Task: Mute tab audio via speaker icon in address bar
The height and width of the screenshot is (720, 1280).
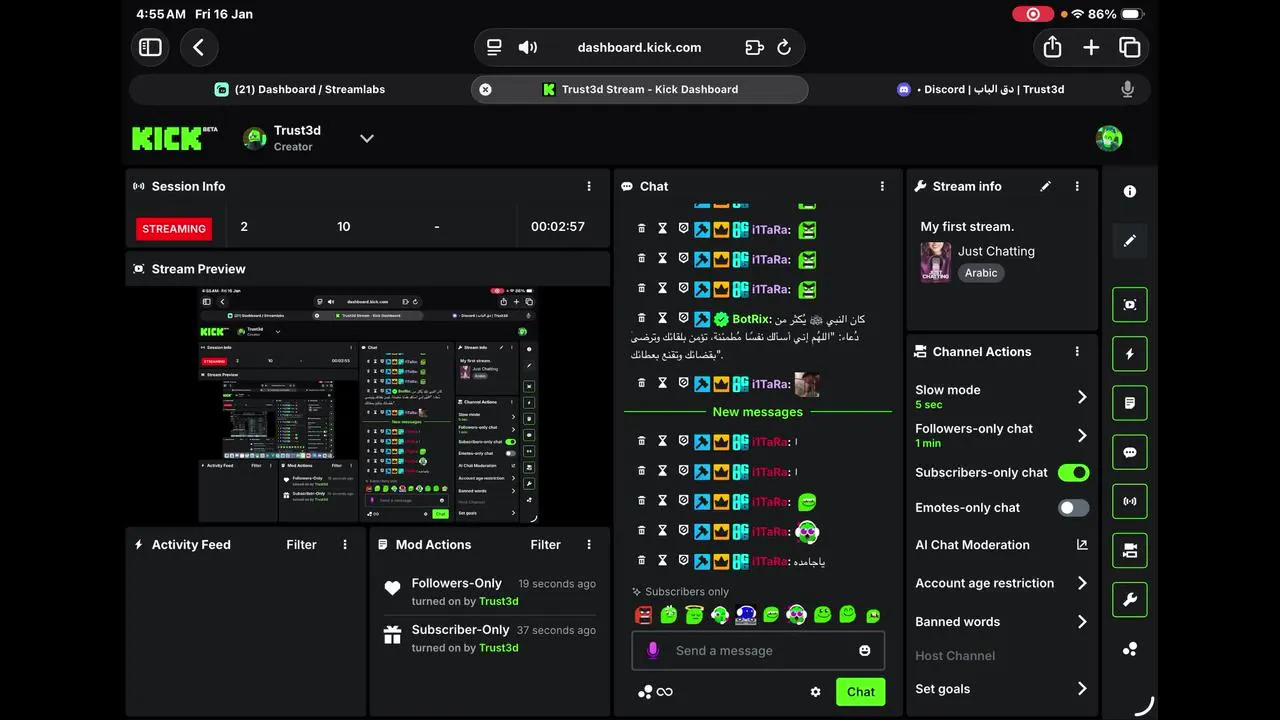Action: pos(527,47)
